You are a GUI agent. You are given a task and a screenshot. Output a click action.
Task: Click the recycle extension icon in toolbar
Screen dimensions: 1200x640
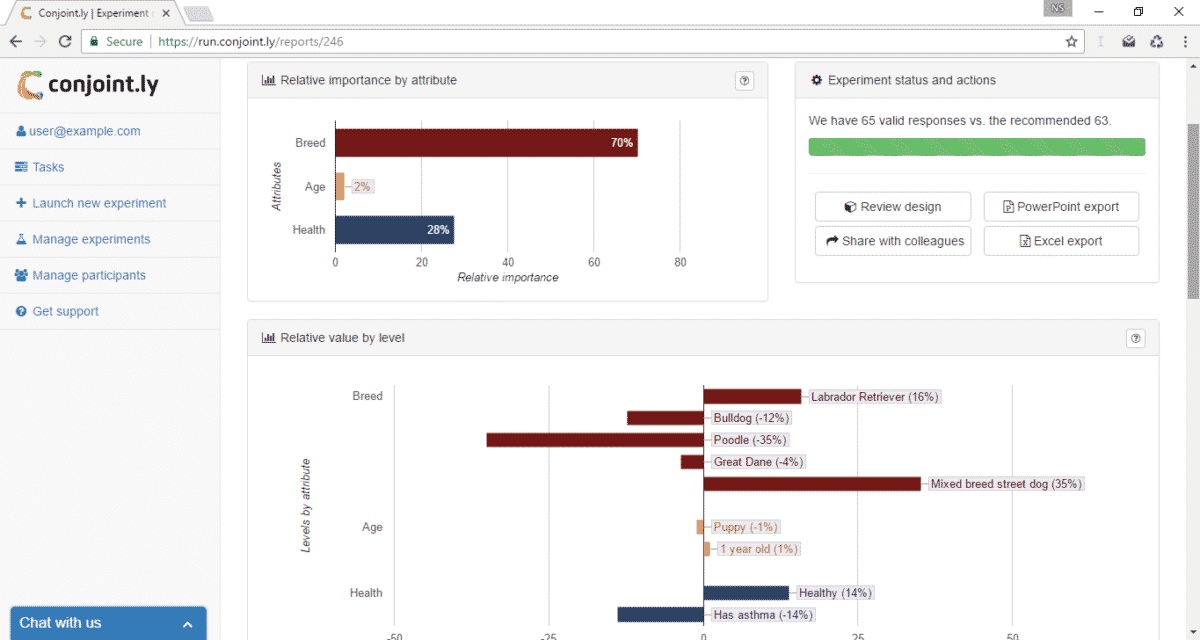1156,42
